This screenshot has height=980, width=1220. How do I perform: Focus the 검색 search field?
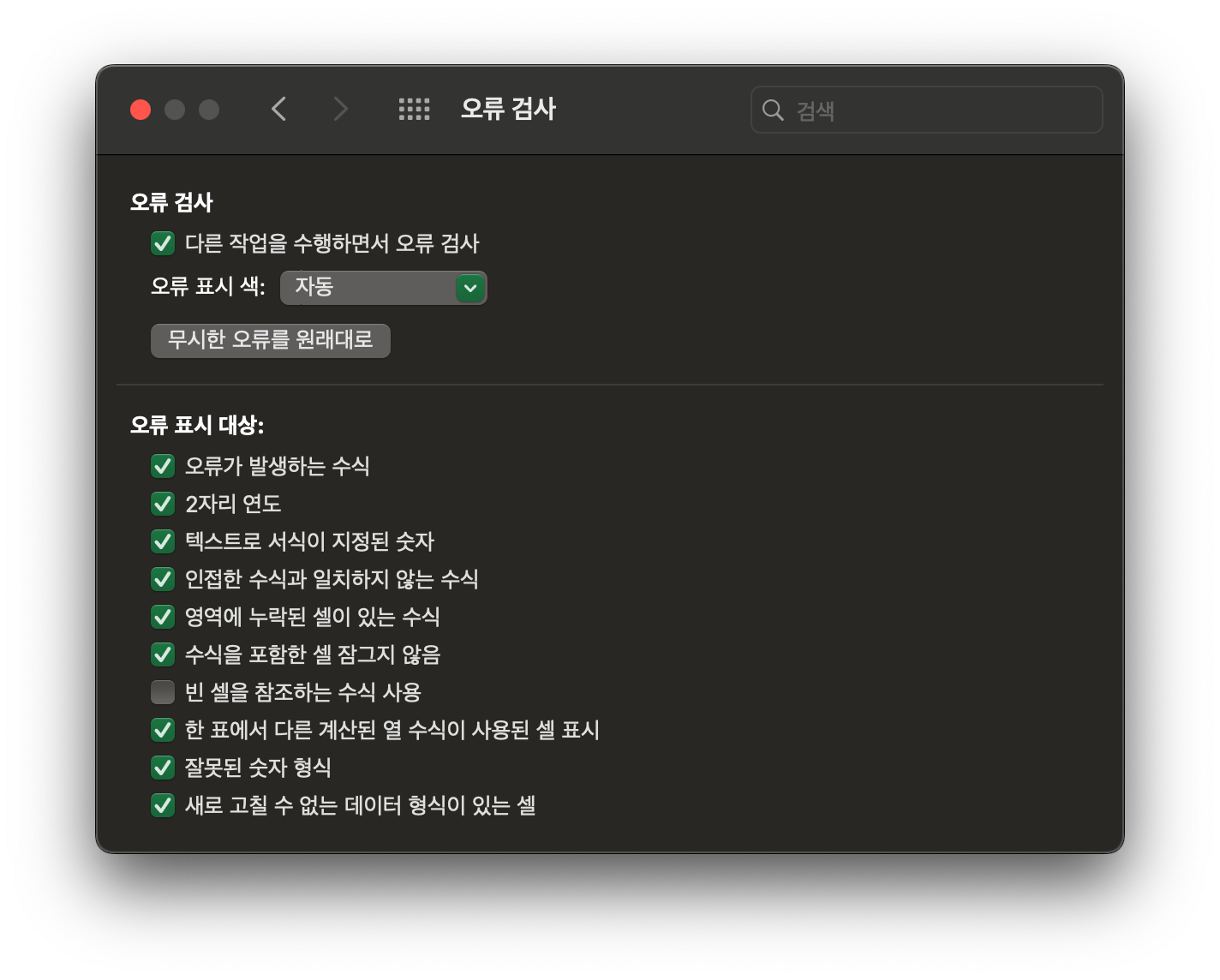pyautogui.click(x=926, y=110)
